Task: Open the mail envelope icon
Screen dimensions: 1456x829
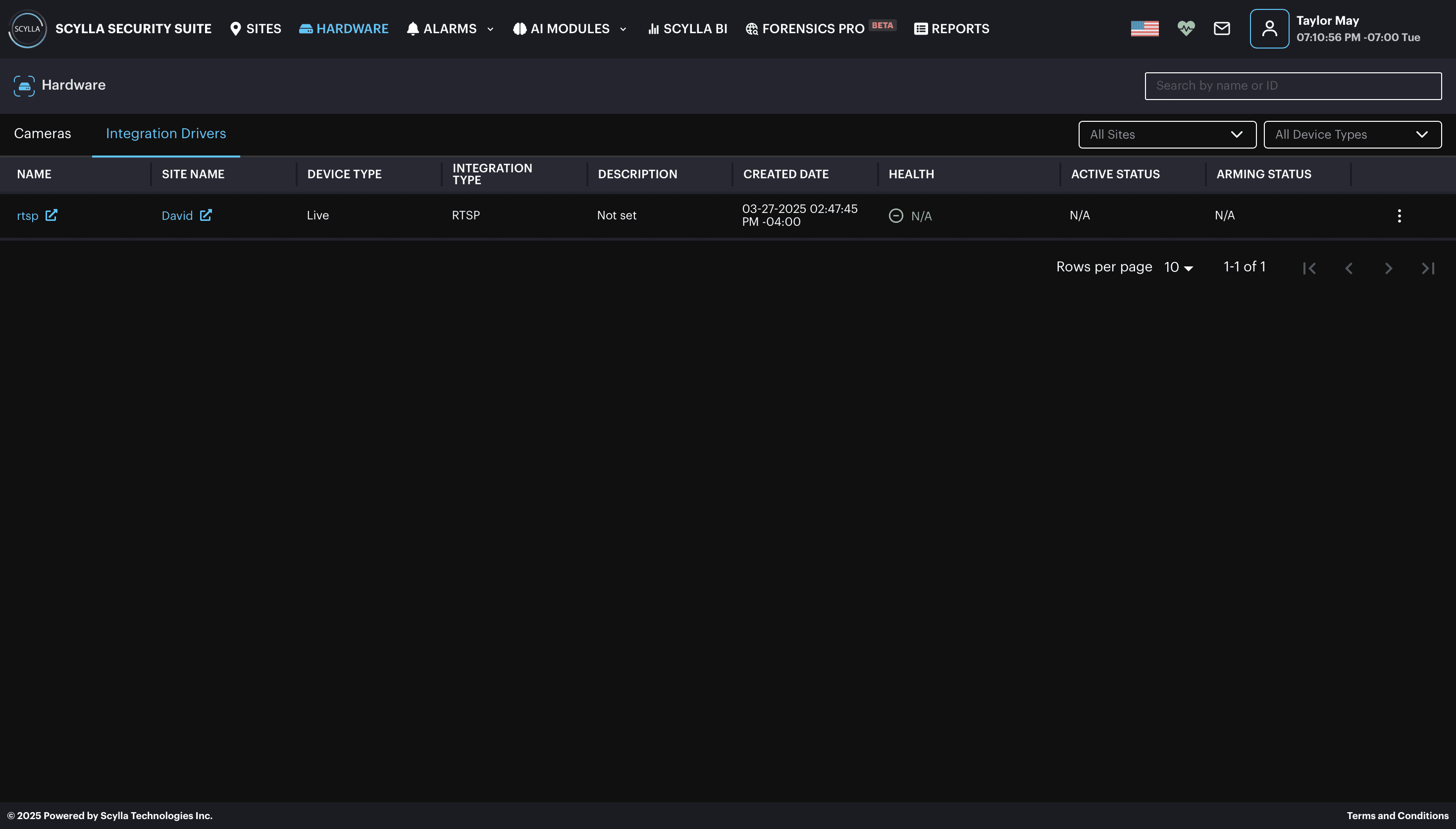Action: [1221, 28]
